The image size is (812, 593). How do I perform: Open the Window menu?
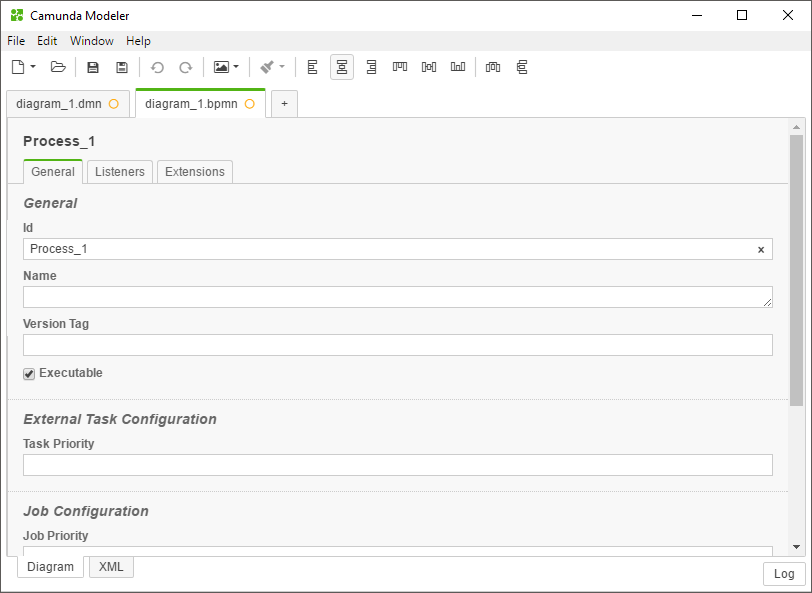coord(92,41)
